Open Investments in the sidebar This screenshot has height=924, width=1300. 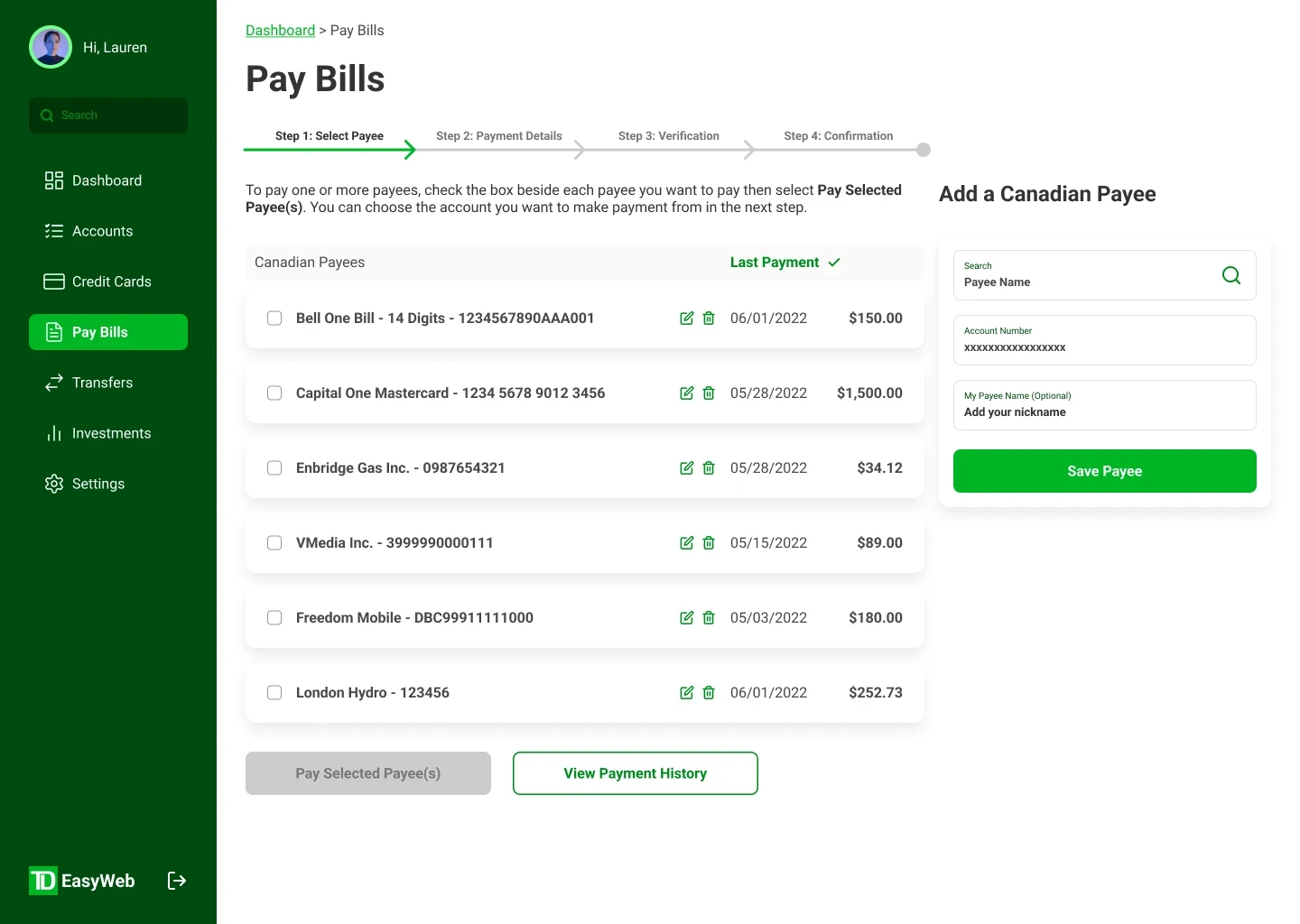(x=108, y=433)
